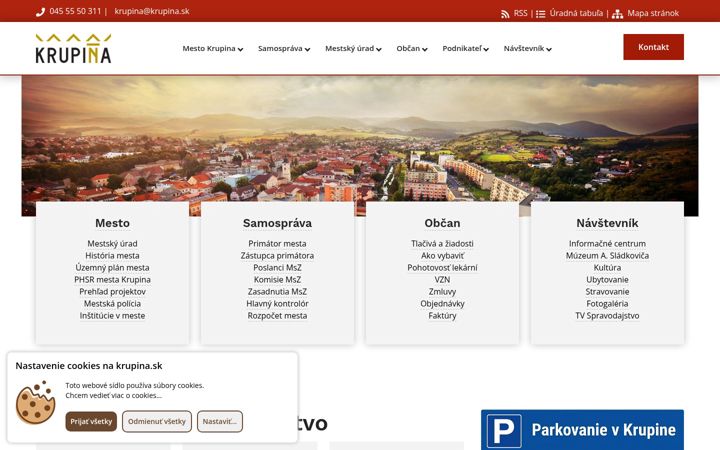Expand the Mesto Krupina menu chevron
Viewport: 720px width, 450px height.
[240, 49]
